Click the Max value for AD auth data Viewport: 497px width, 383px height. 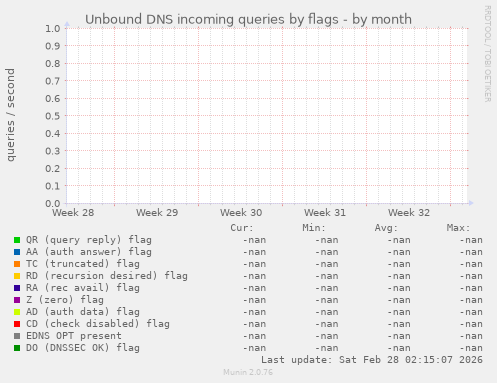click(471, 312)
